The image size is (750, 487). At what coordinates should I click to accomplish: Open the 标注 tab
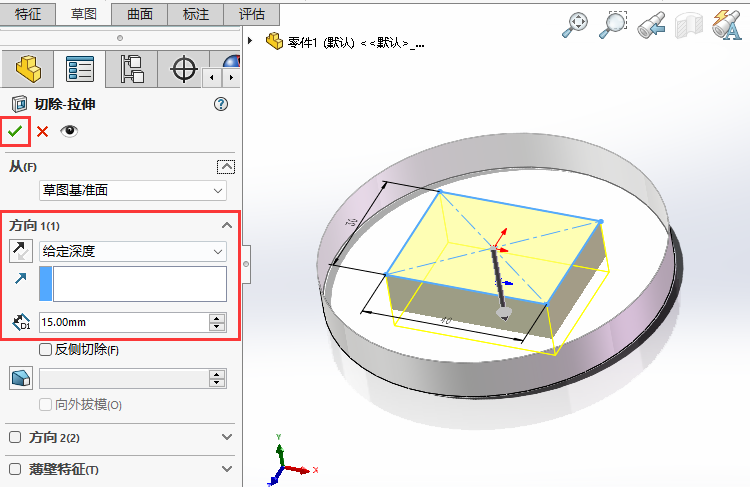pyautogui.click(x=196, y=14)
